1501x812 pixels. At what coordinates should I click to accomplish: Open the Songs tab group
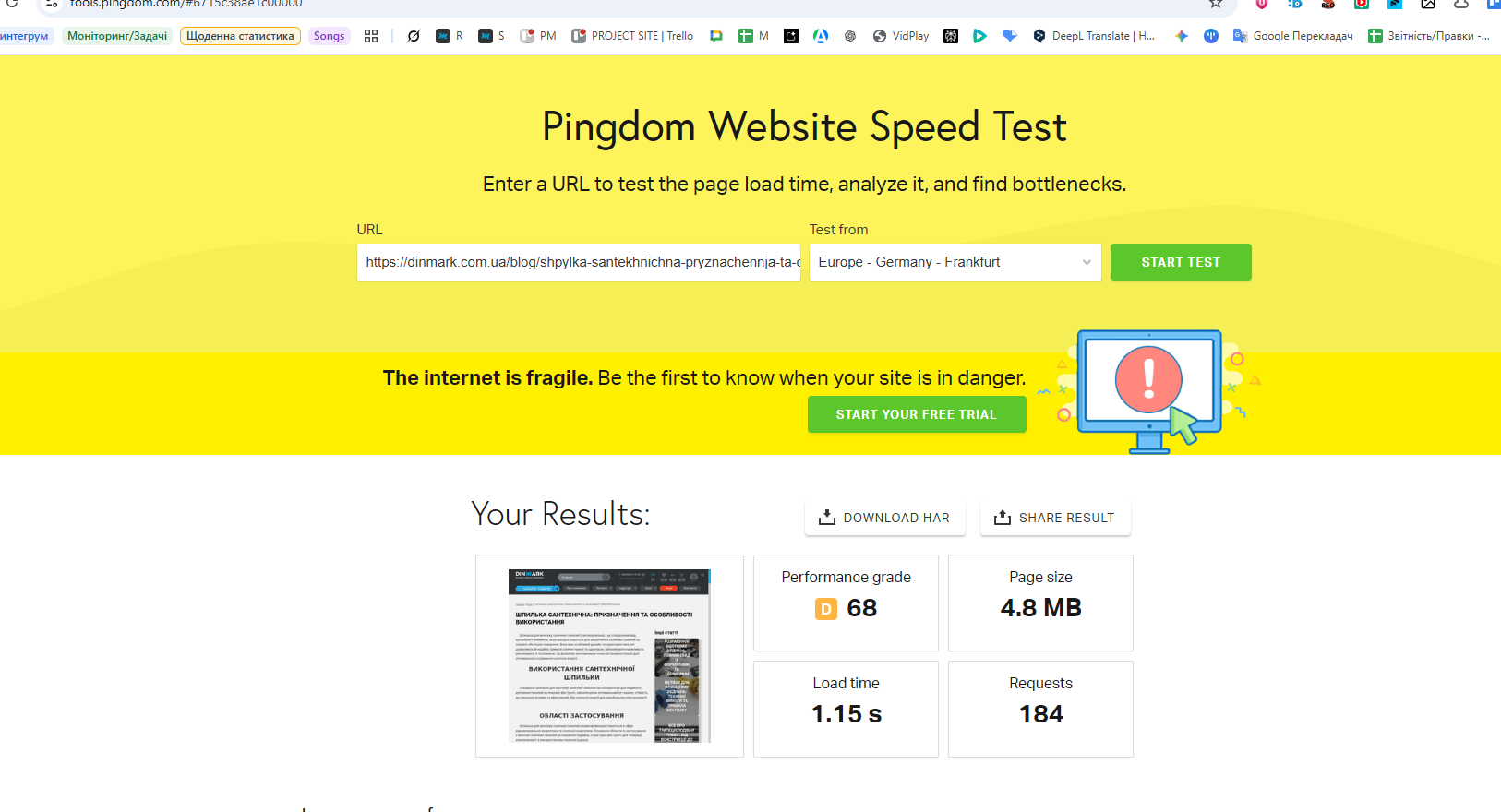tap(329, 36)
